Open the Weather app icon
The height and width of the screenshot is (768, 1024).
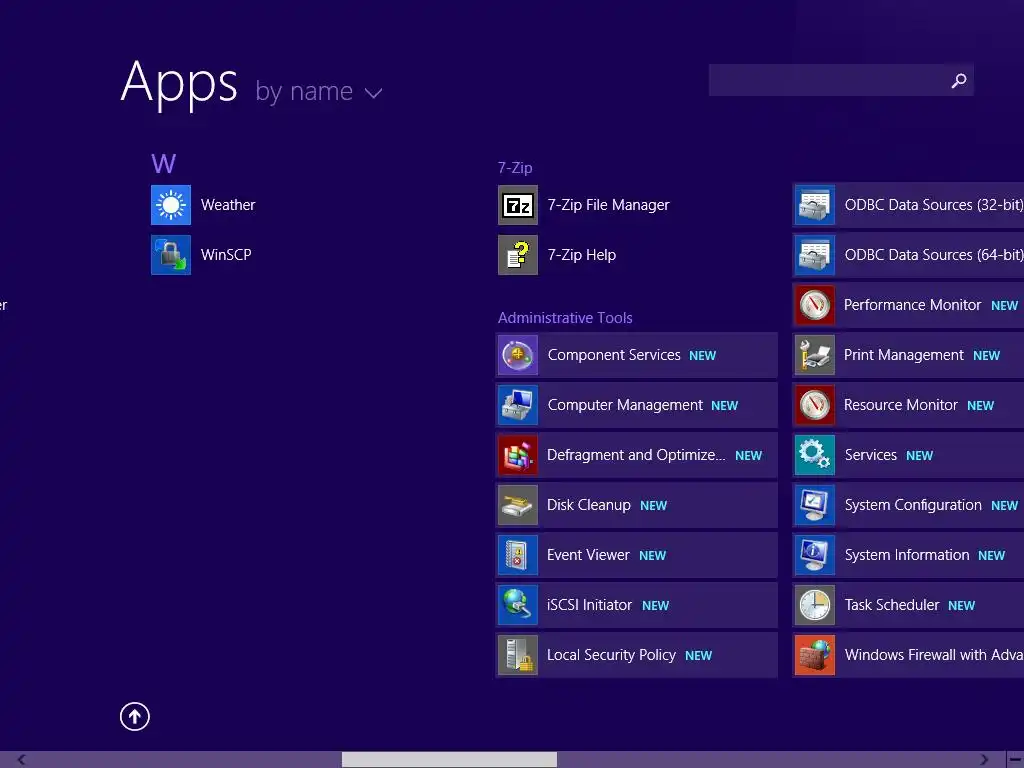coord(171,205)
